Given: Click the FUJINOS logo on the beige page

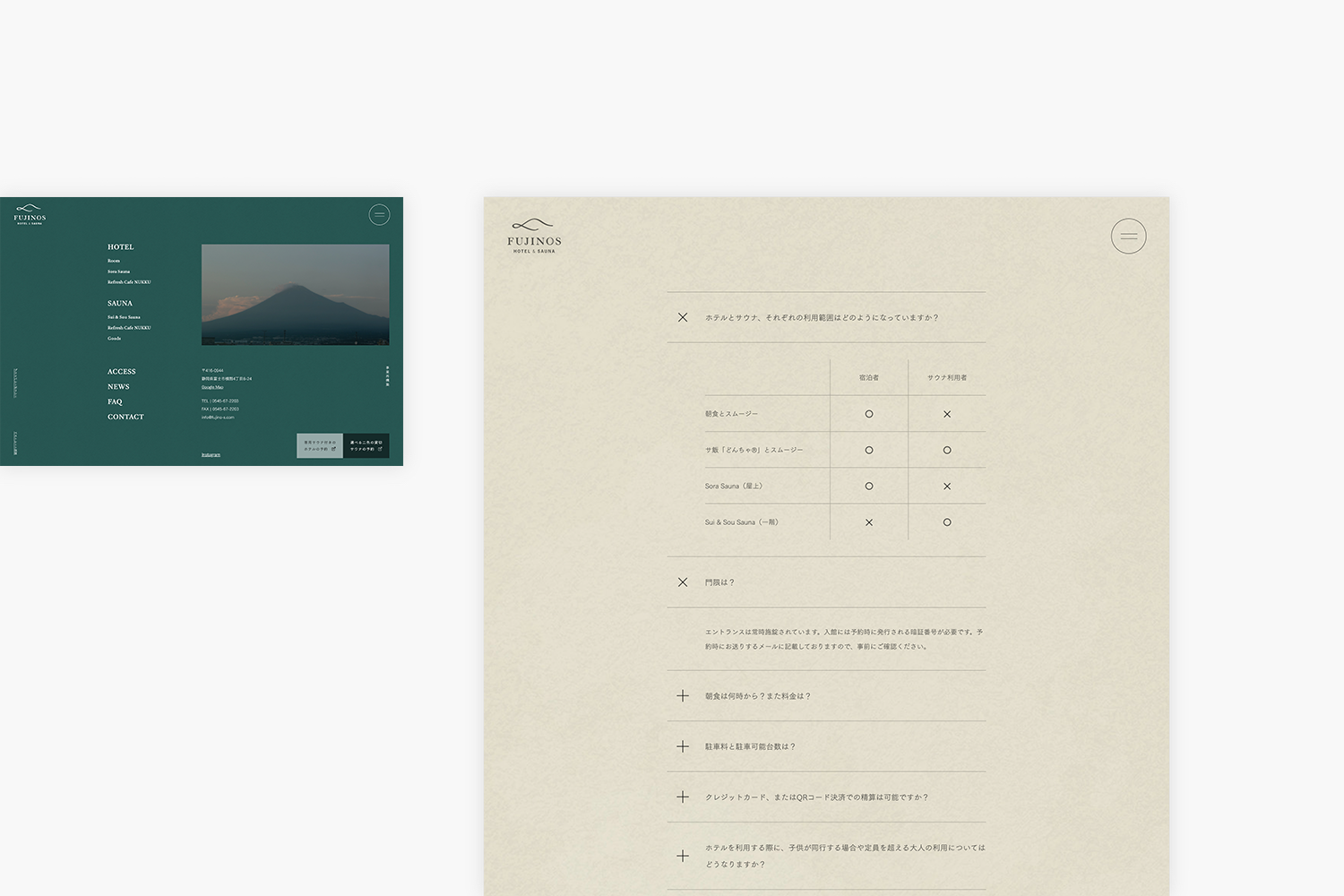Looking at the screenshot, I should click(x=534, y=237).
